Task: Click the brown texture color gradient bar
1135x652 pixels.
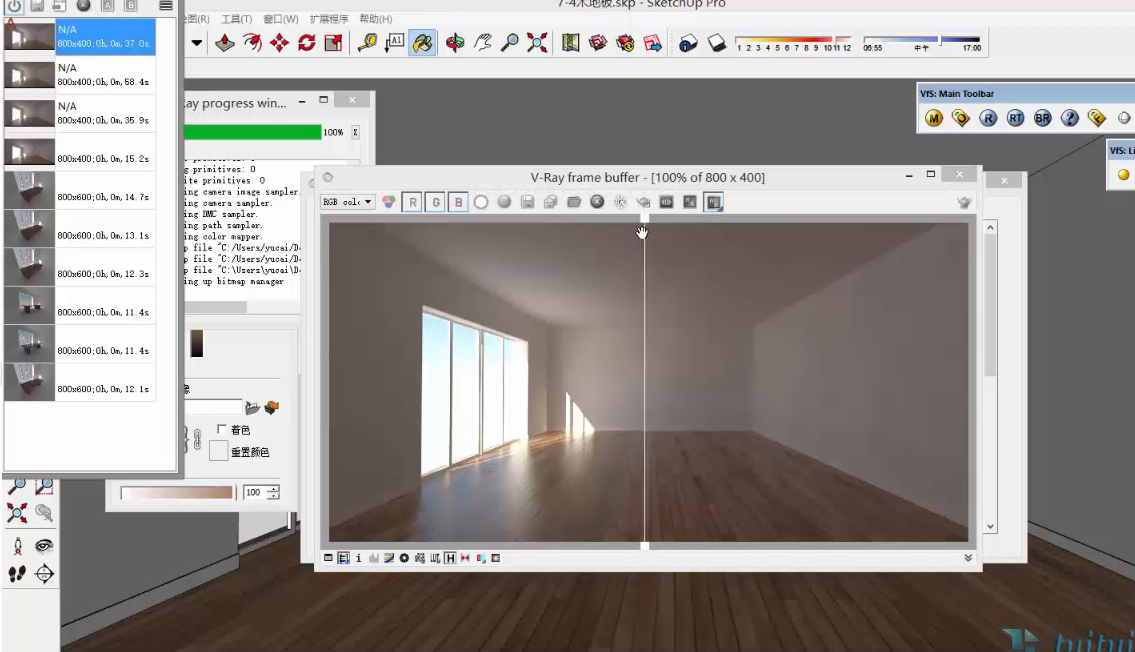Action: click(x=176, y=492)
